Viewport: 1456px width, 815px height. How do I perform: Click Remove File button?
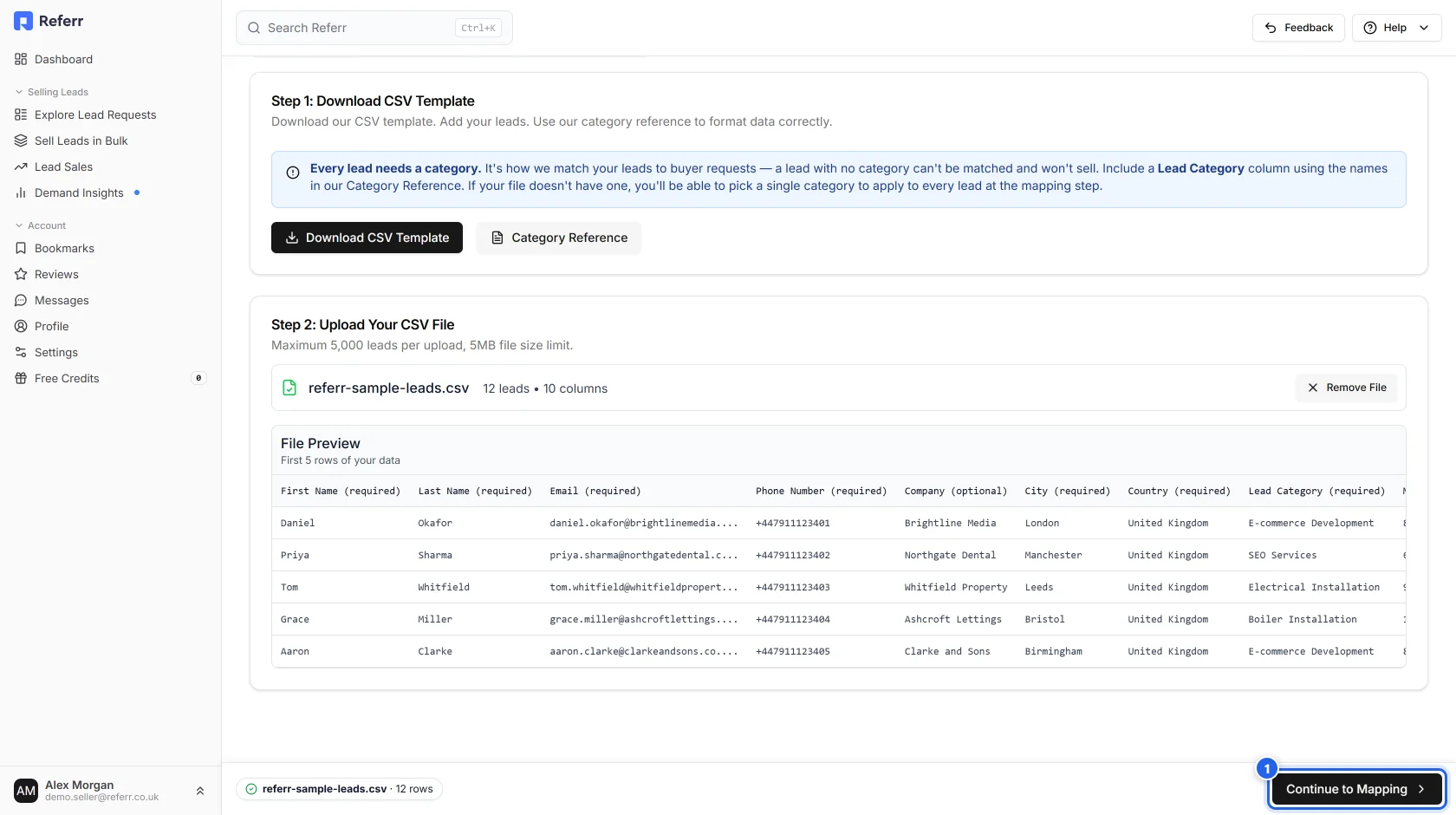(x=1347, y=388)
